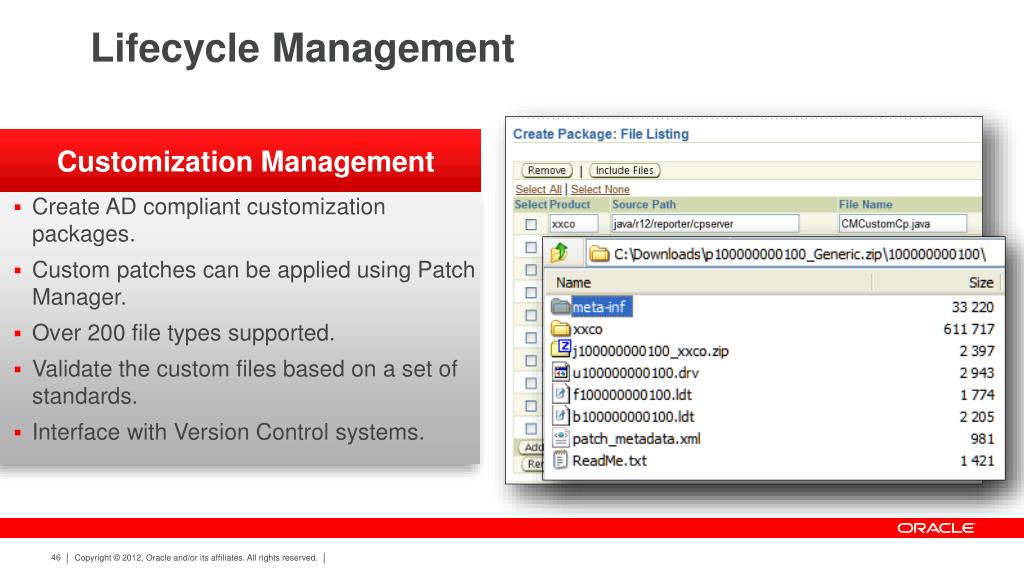Click the address path C:\Downloads\p100000000100_Generic.zip
Image resolution: width=1024 pixels, height=576 pixels.
[x=799, y=254]
